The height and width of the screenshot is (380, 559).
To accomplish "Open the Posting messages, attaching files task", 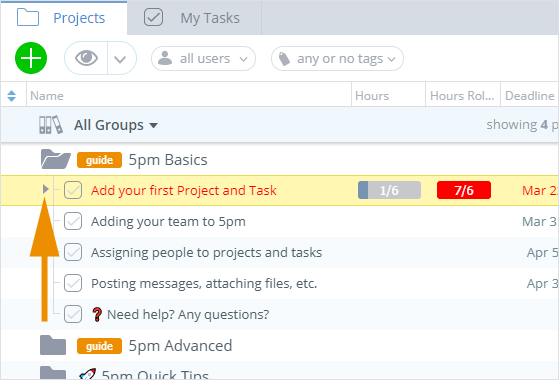I will (204, 284).
